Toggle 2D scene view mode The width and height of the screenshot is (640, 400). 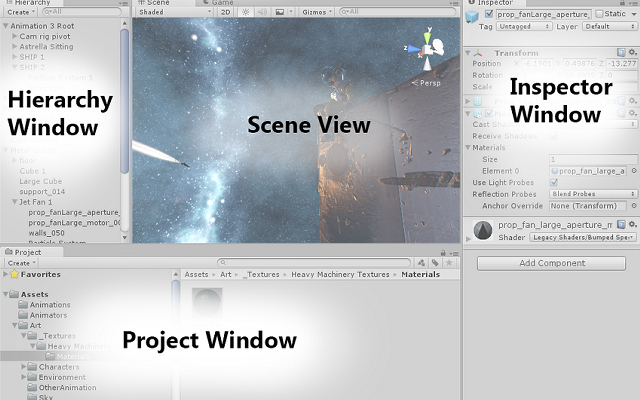tap(225, 12)
